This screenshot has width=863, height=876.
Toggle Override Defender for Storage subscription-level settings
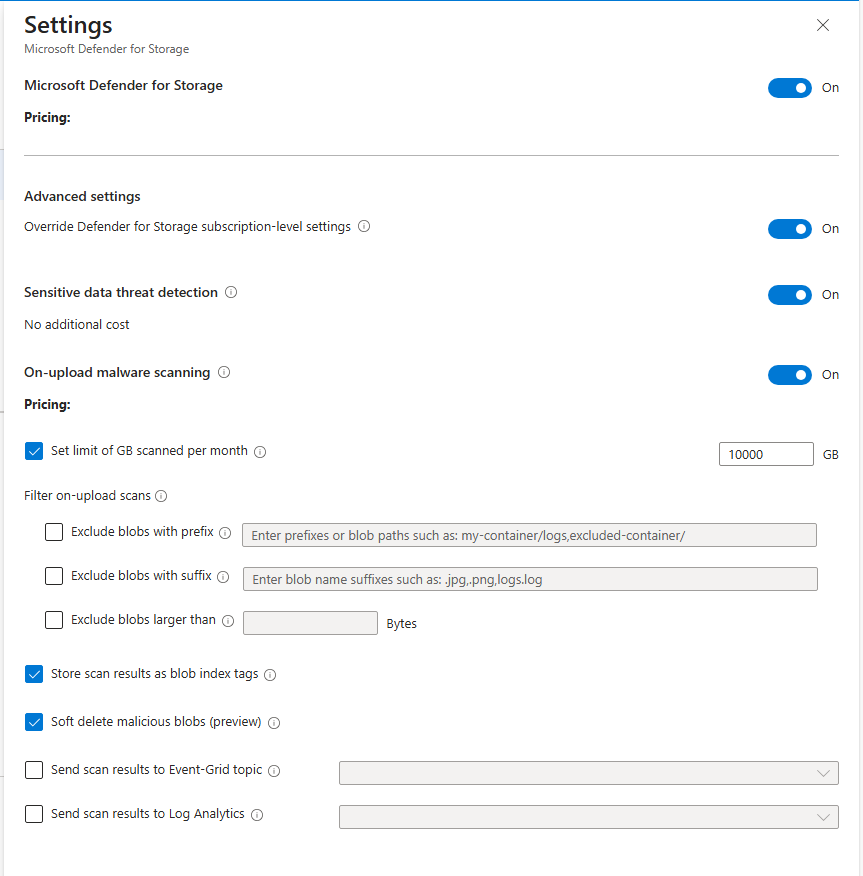pos(789,229)
